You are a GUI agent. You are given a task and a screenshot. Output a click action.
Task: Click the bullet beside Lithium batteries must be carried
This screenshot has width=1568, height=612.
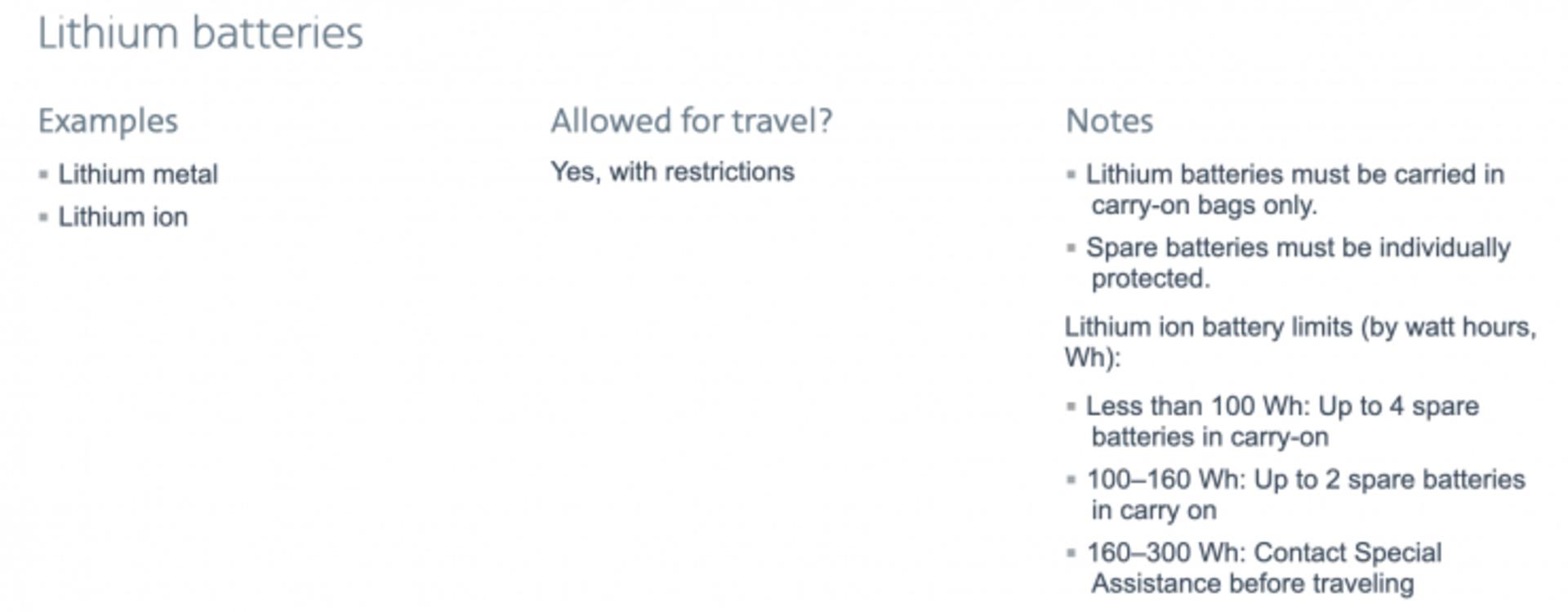coord(1071,175)
